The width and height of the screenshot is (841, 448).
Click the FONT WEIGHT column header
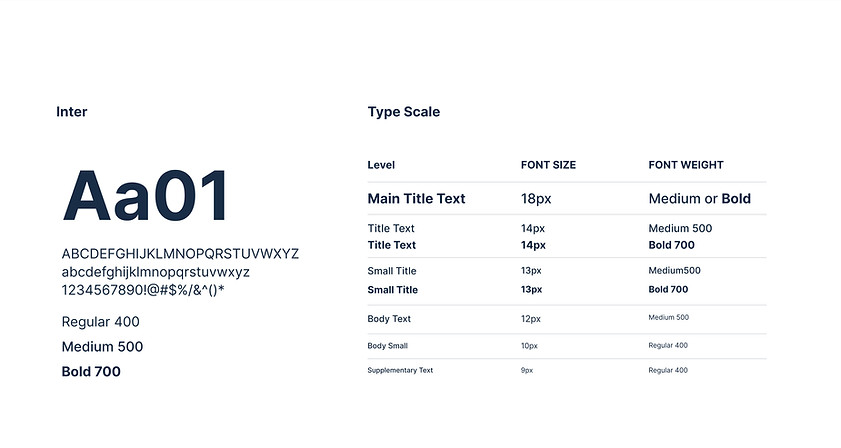[686, 165]
